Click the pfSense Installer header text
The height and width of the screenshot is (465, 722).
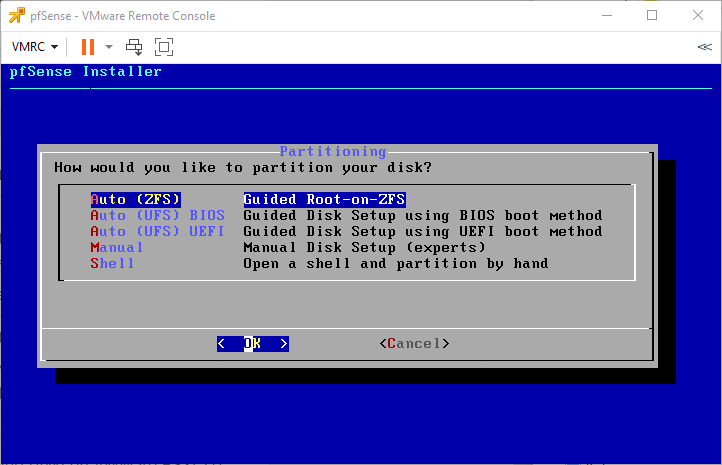pyautogui.click(x=86, y=71)
